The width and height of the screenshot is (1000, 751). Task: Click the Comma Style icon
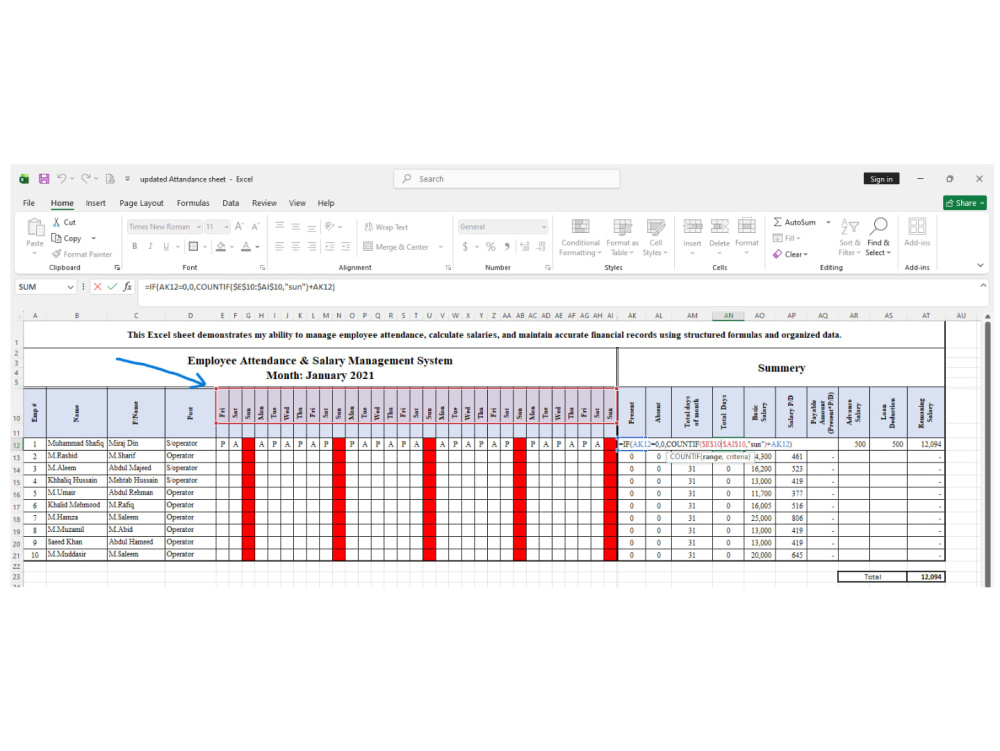coord(507,246)
